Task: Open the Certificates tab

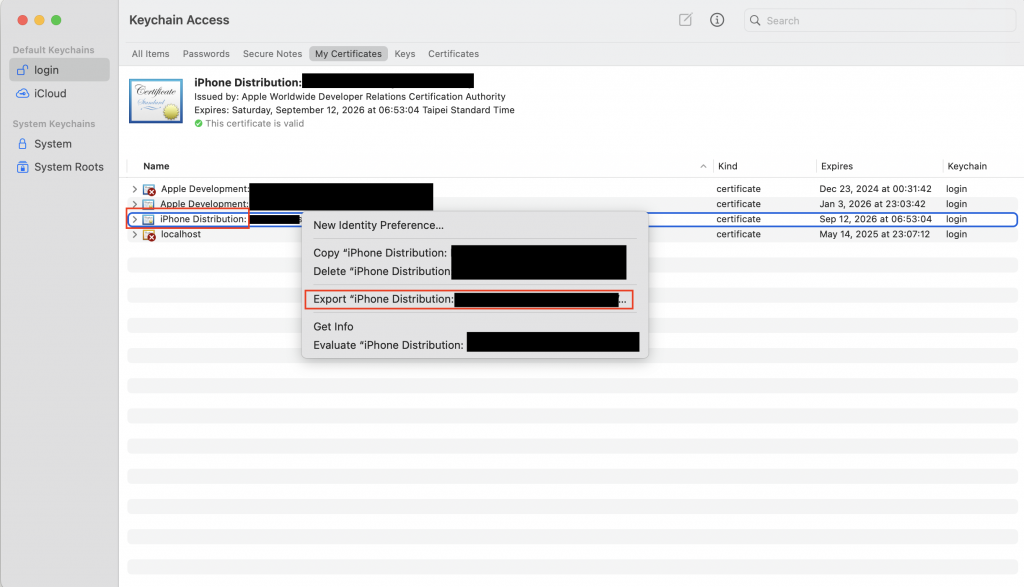Action: [x=453, y=54]
